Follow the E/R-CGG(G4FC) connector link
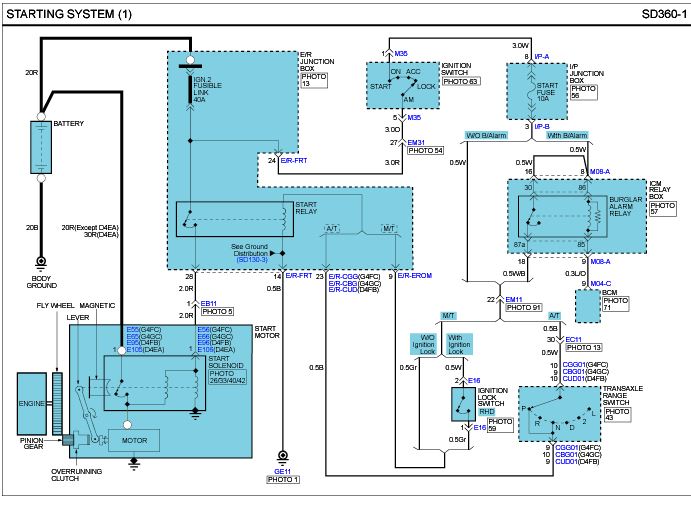The image size is (691, 514). tap(354, 276)
